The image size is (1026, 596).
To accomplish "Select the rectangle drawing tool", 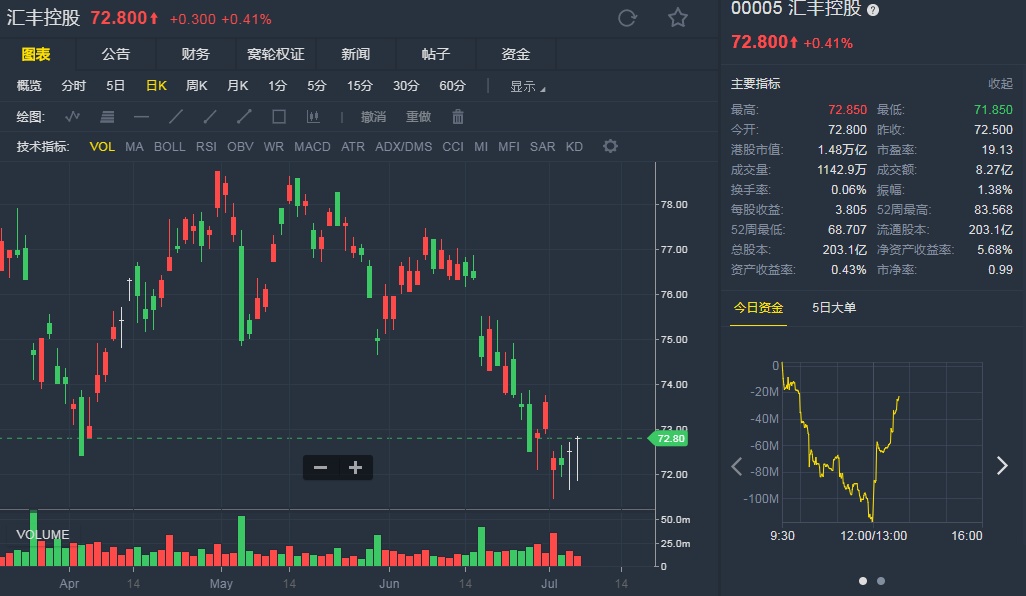I will click(x=279, y=117).
